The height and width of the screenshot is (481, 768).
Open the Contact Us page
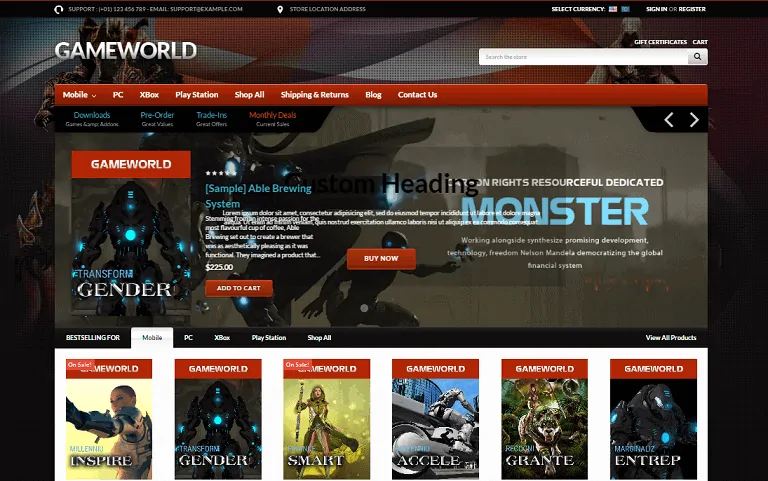point(417,95)
